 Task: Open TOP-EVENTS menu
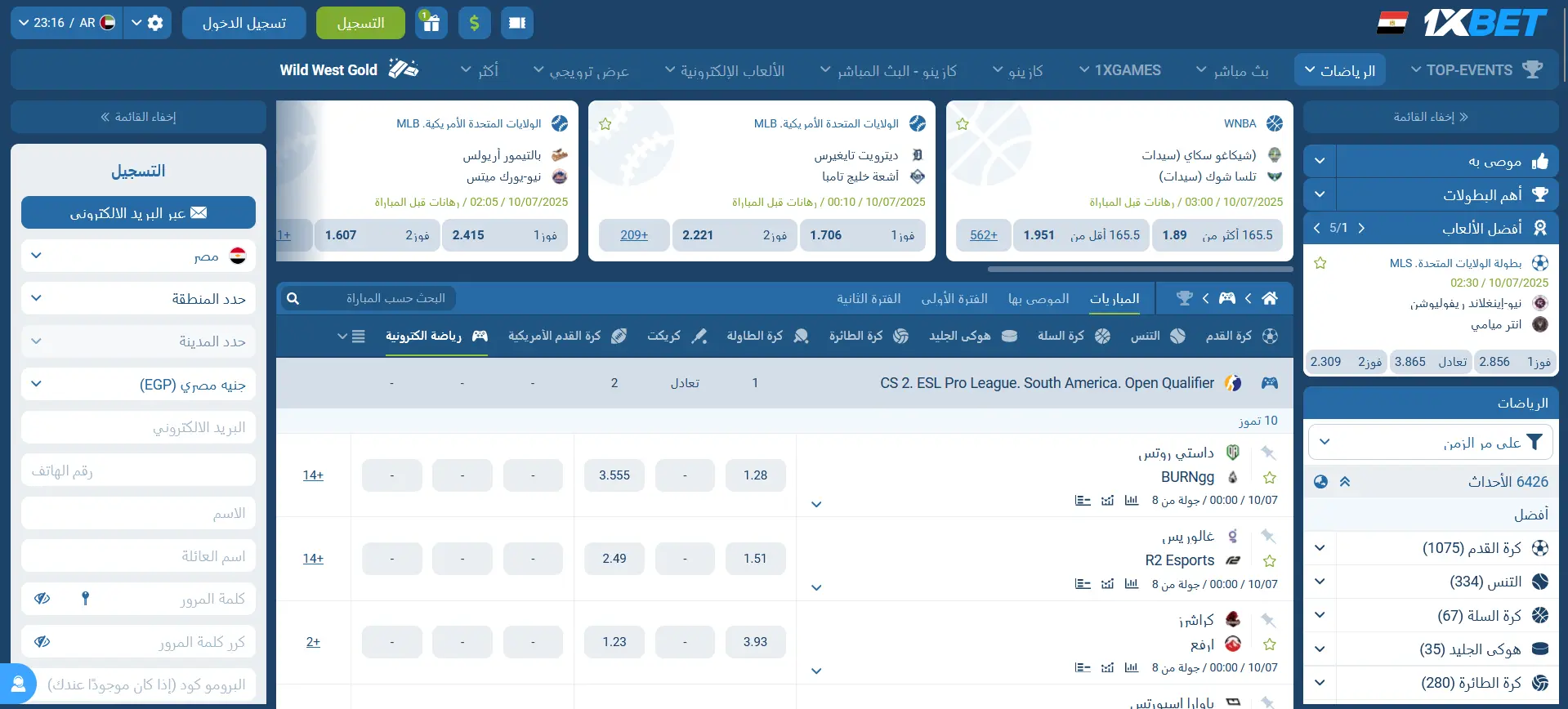point(1476,70)
